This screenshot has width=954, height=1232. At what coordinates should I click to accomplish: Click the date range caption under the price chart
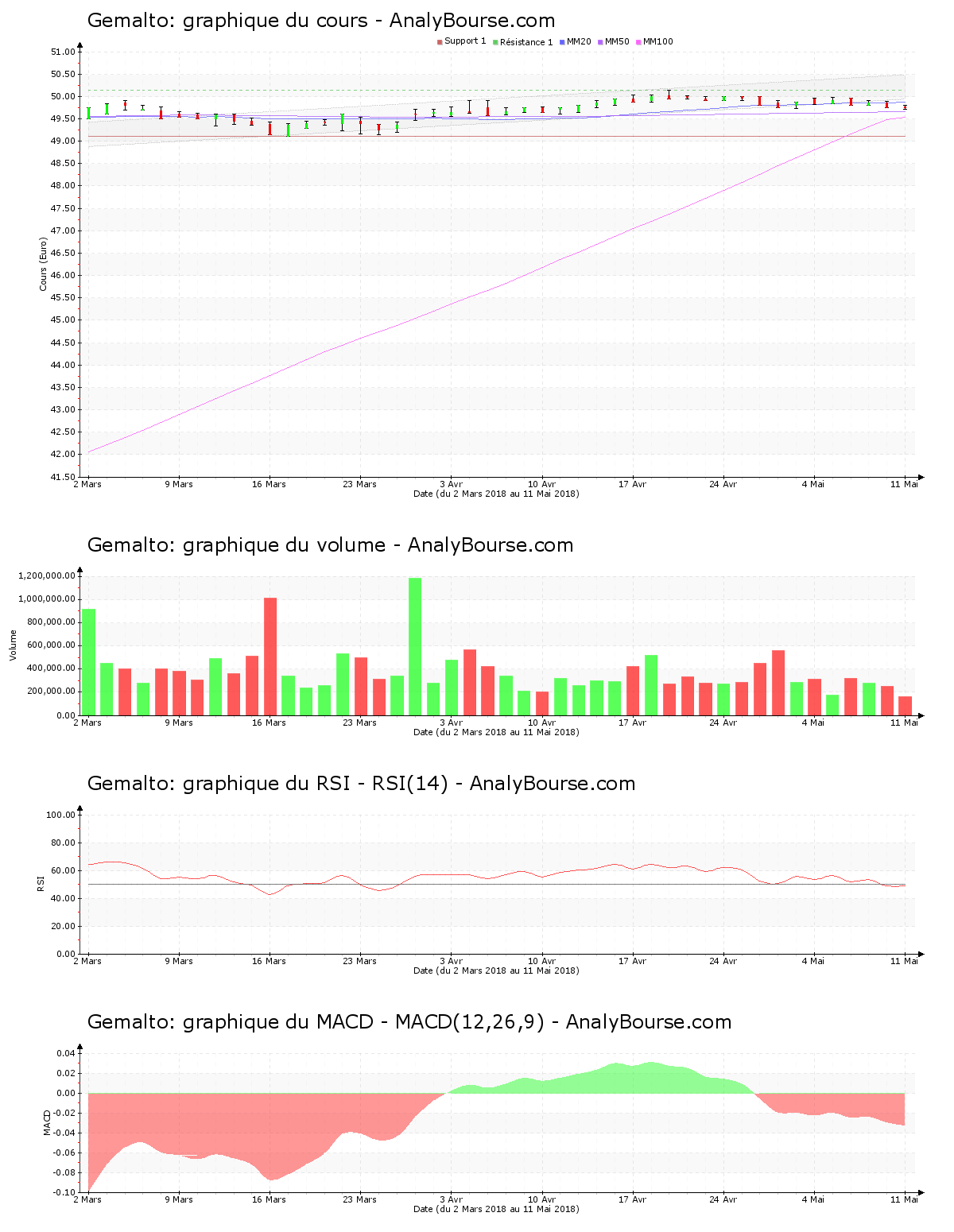496,494
